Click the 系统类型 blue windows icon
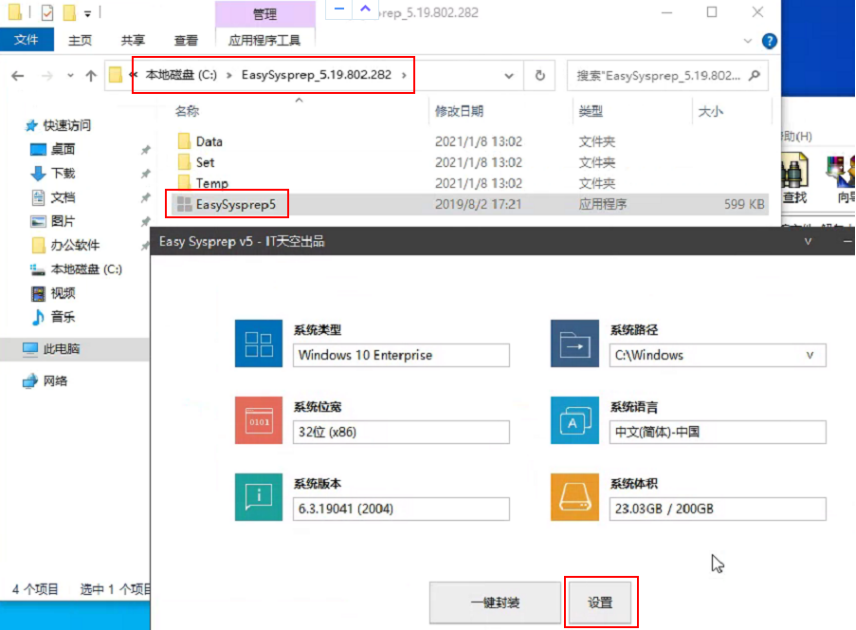The width and height of the screenshot is (856, 630). coord(259,343)
